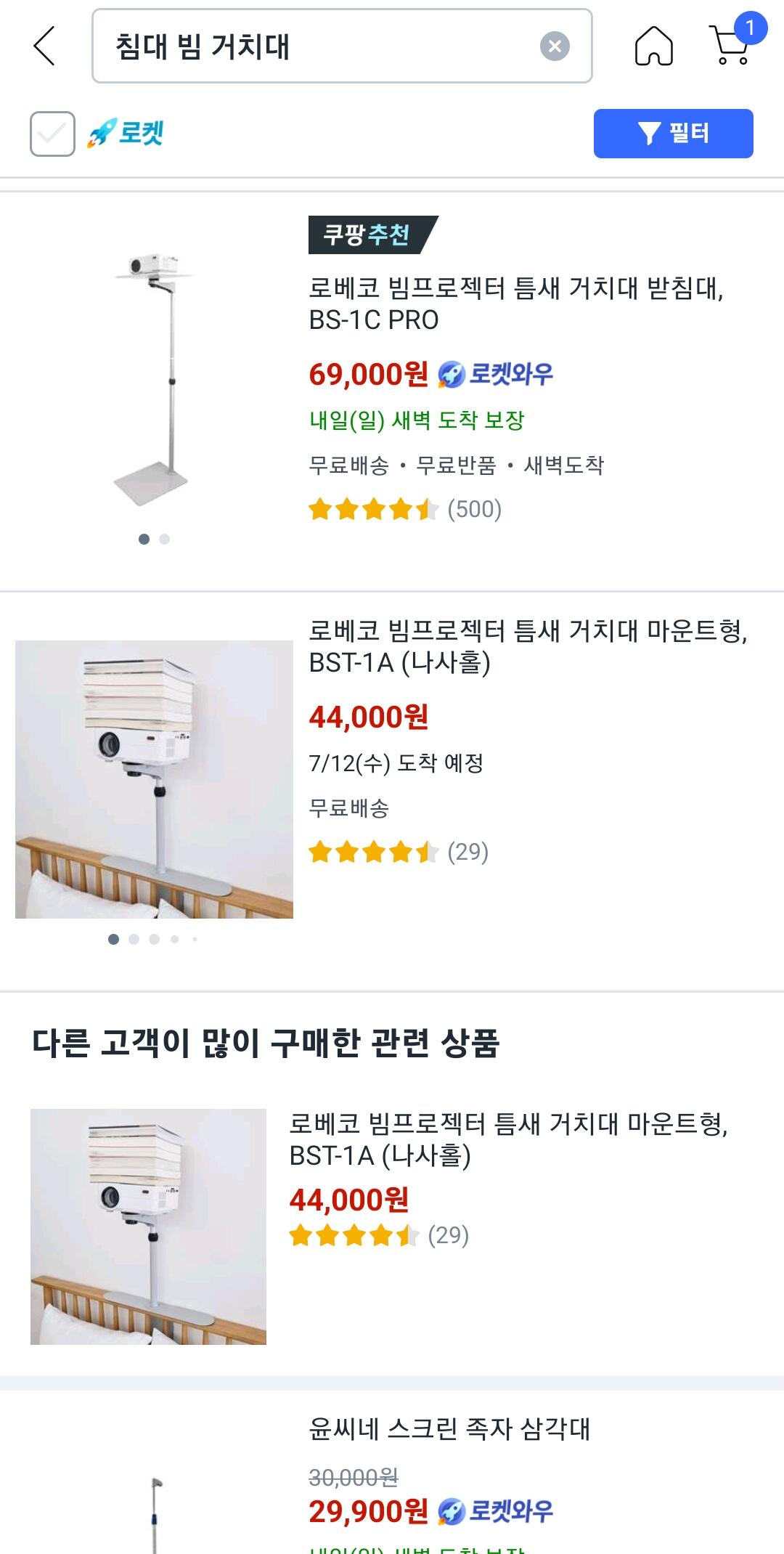The width and height of the screenshot is (784, 1554).
Task: Tap the back arrow icon
Action: point(44,46)
